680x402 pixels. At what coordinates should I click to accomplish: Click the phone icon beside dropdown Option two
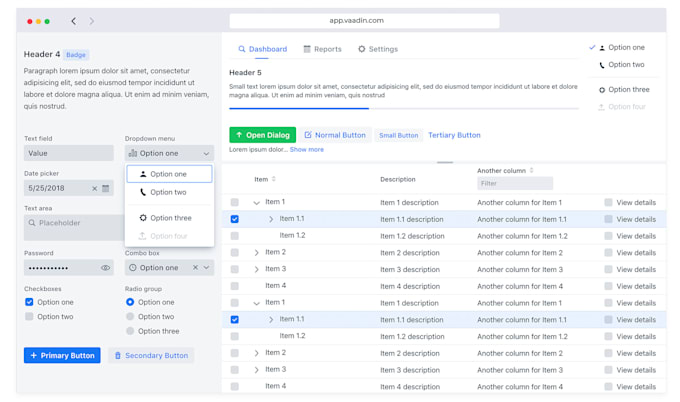(143, 192)
